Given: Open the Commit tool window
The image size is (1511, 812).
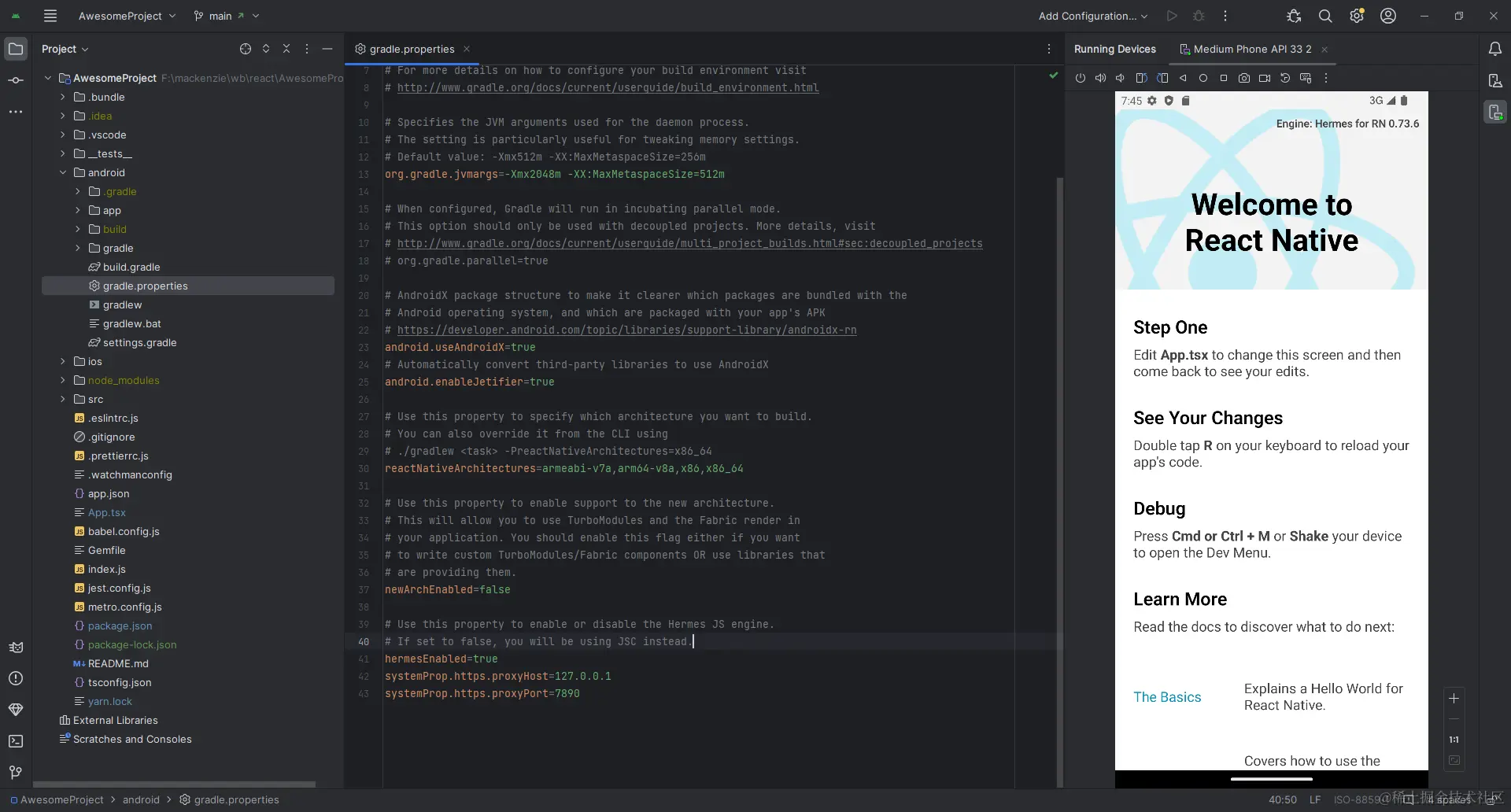Looking at the screenshot, I should 16,80.
